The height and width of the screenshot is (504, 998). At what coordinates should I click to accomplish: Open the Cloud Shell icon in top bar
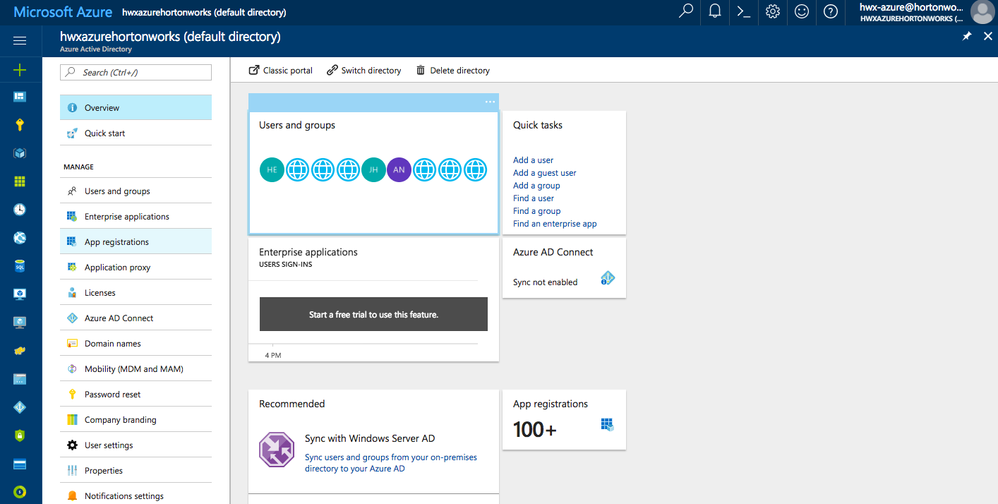[743, 12]
